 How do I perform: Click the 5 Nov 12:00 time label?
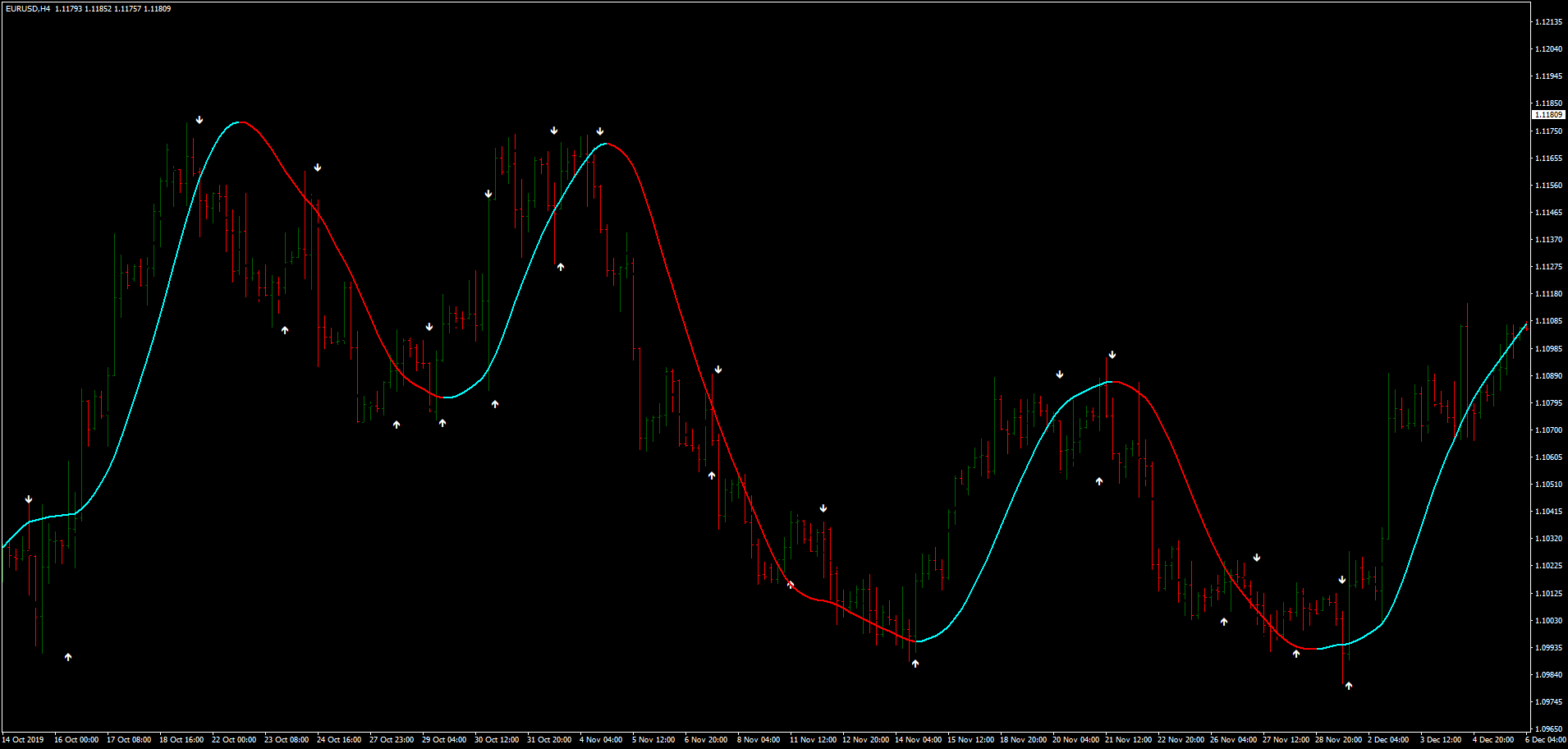click(x=653, y=740)
